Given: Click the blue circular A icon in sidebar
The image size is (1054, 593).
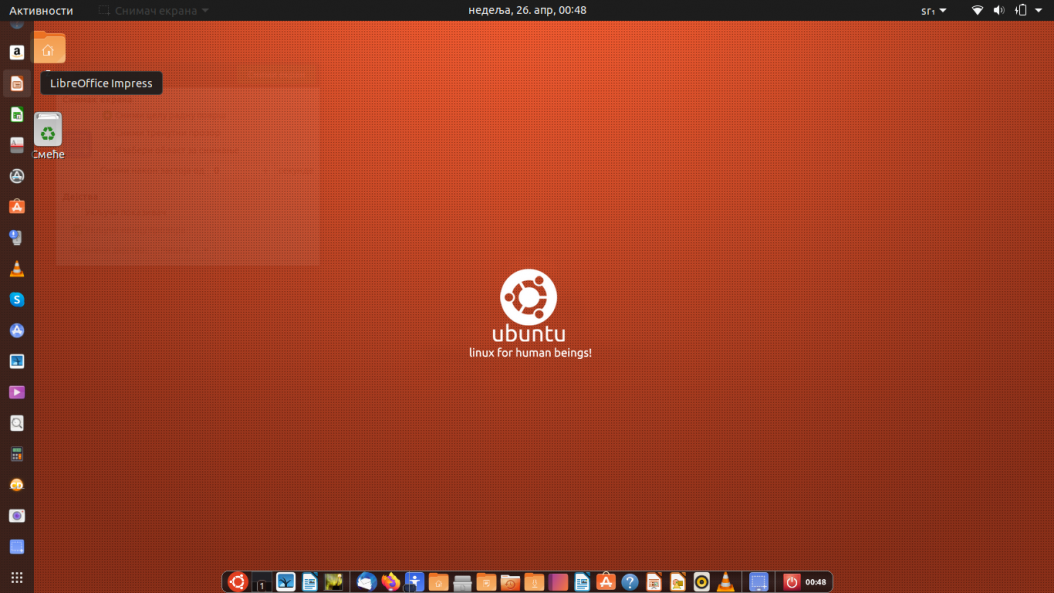Looking at the screenshot, I should click(17, 331).
